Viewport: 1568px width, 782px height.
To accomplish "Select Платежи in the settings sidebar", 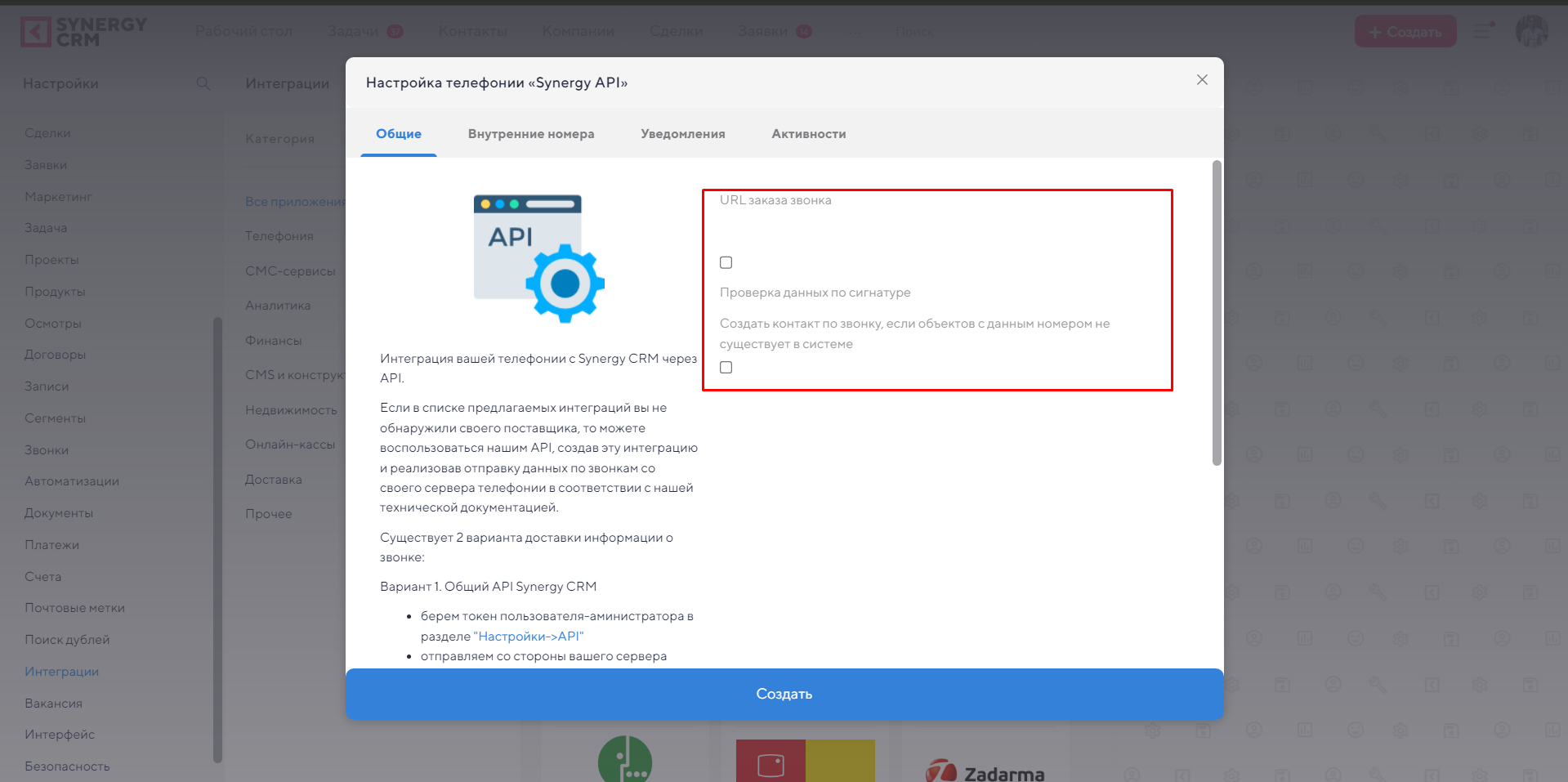I will pos(51,545).
